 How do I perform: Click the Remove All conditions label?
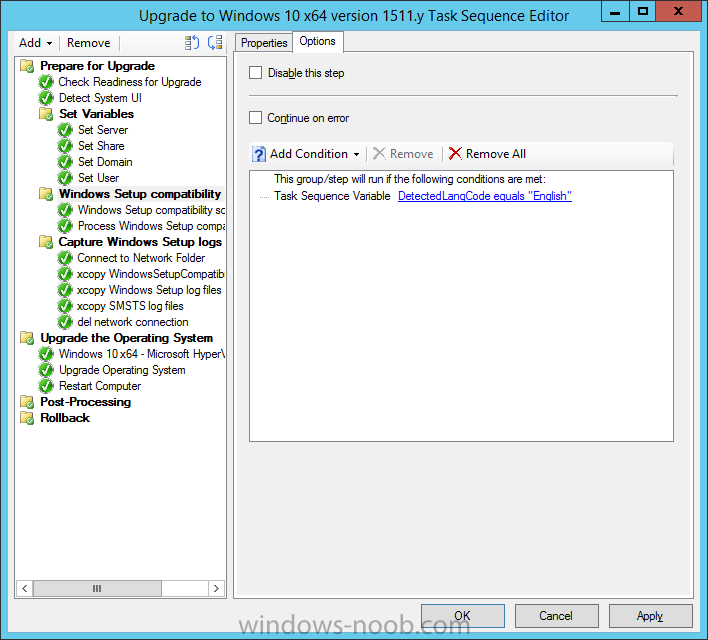pos(496,154)
